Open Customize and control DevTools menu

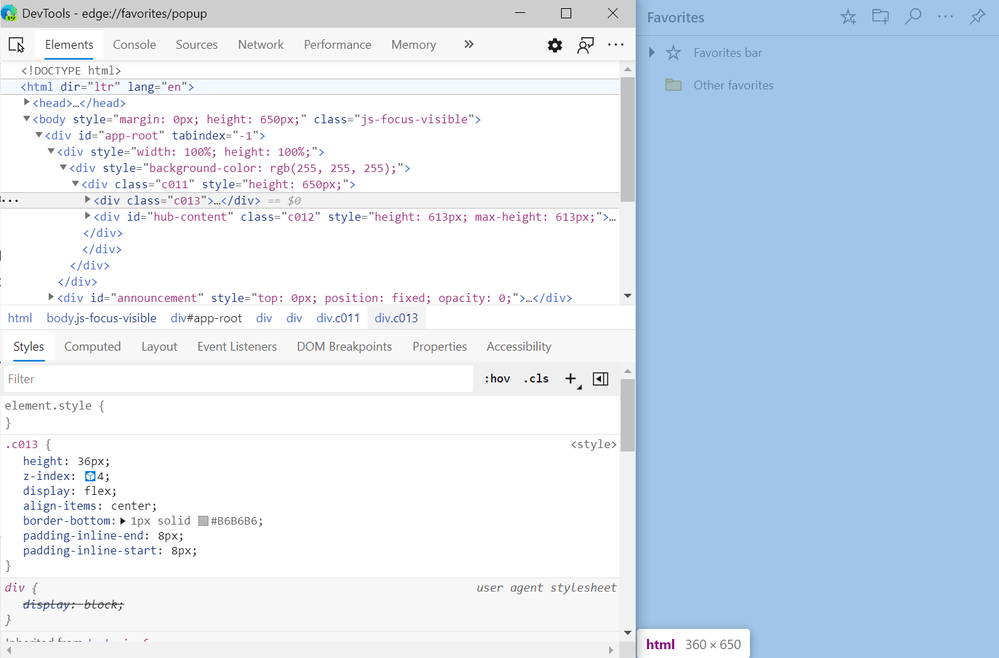pyautogui.click(x=615, y=45)
